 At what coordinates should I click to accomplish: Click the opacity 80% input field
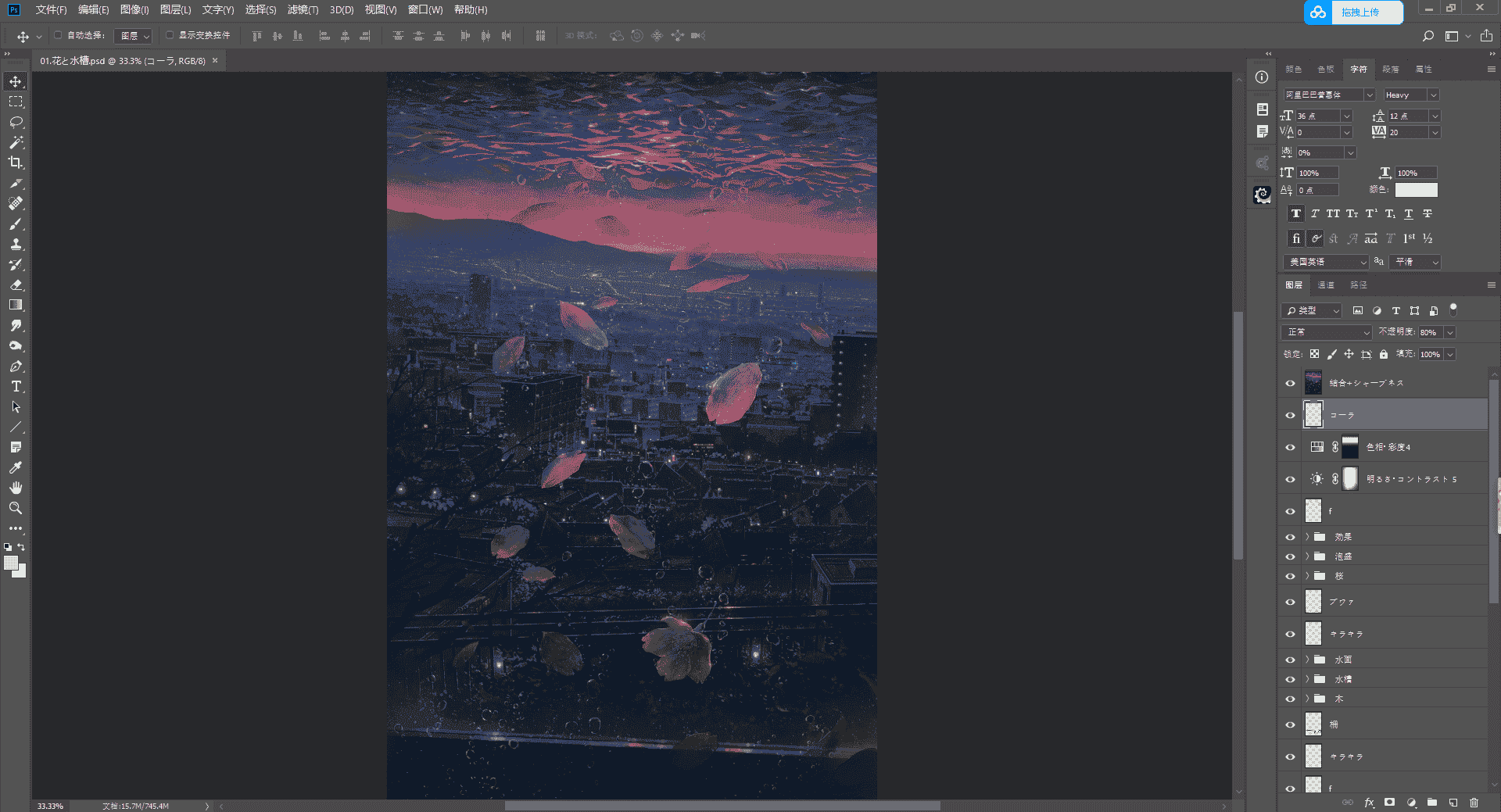coord(1431,332)
